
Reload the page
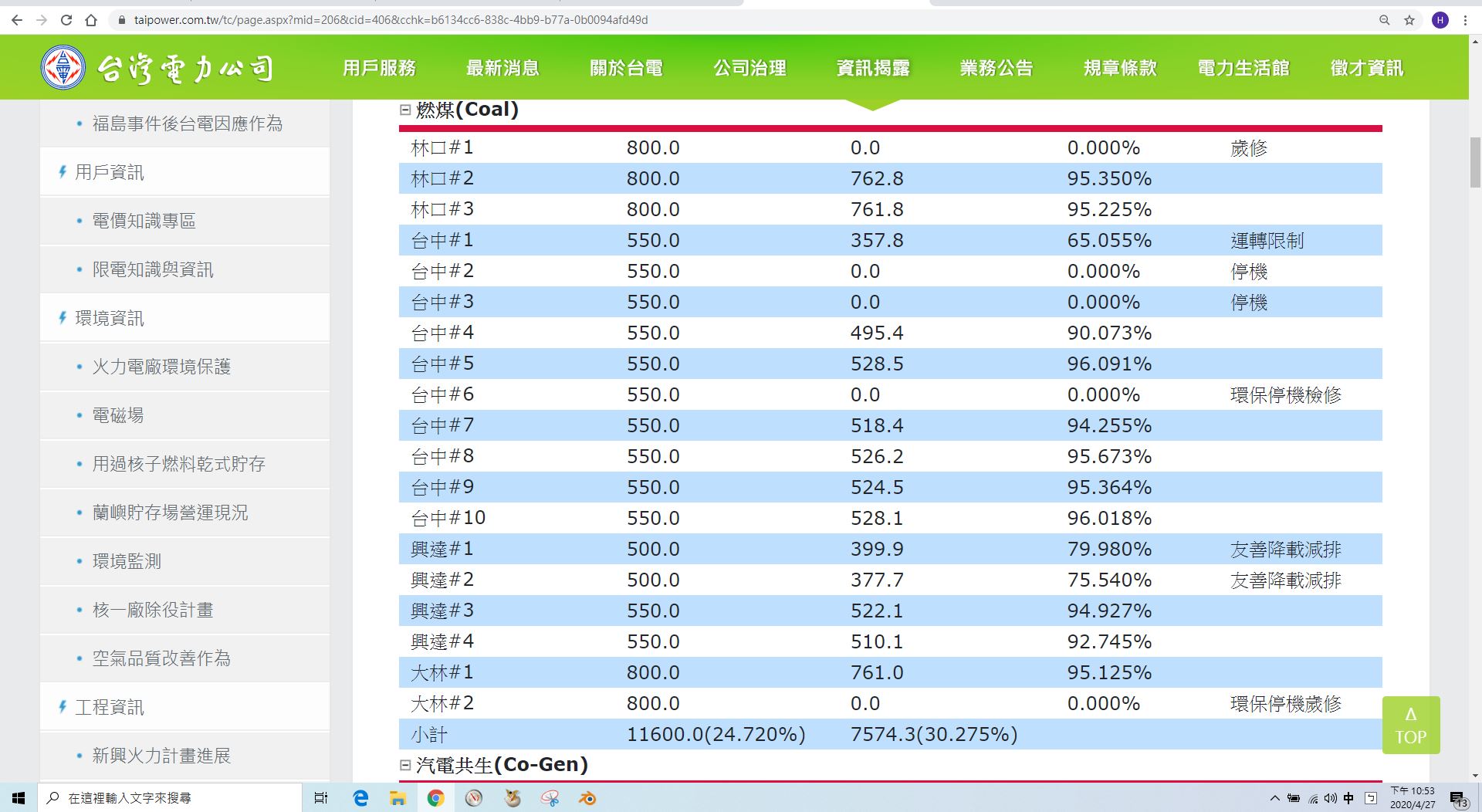(x=66, y=20)
